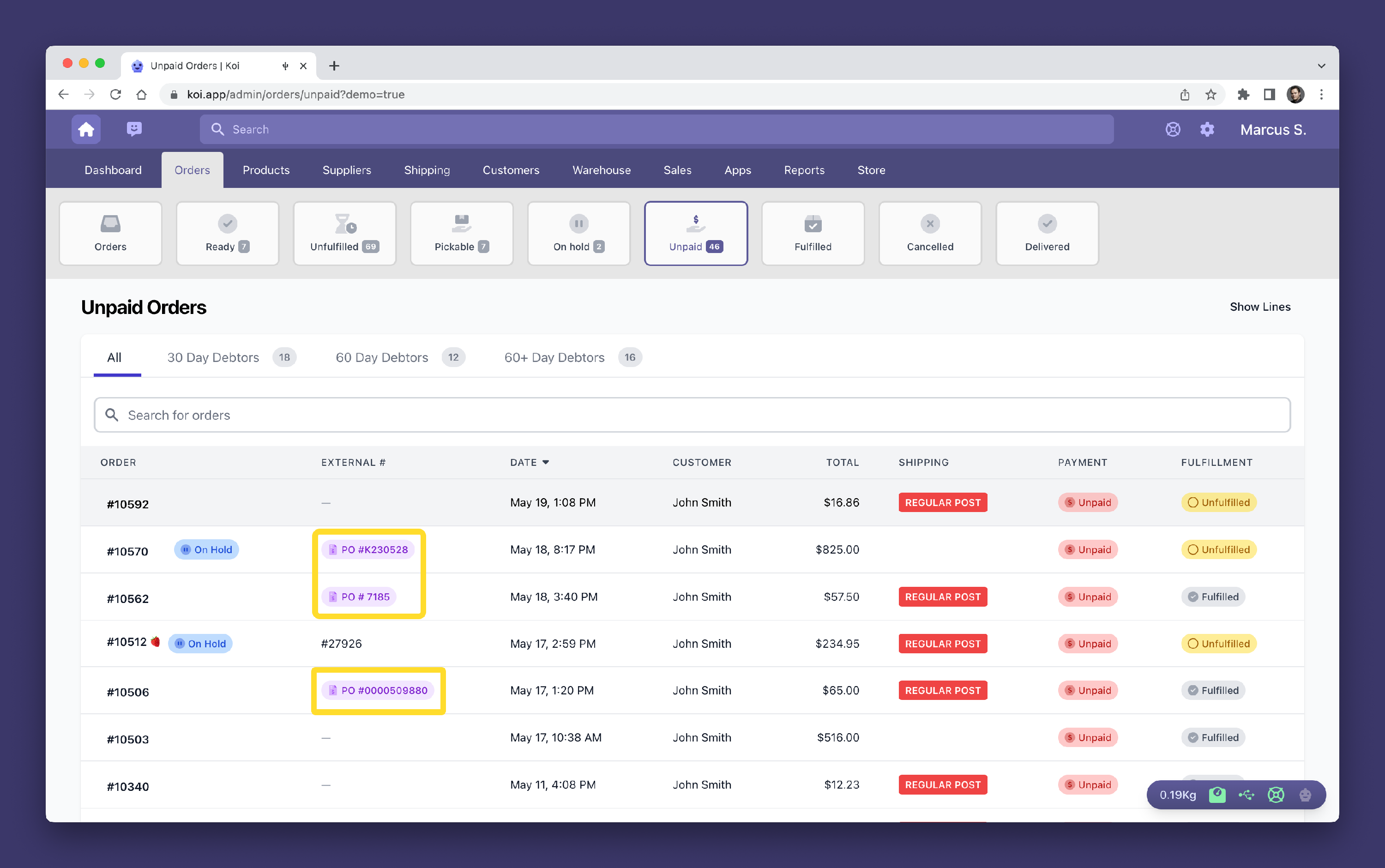The height and width of the screenshot is (868, 1385).
Task: Toggle the browser side panel icon
Action: pyautogui.click(x=1269, y=94)
